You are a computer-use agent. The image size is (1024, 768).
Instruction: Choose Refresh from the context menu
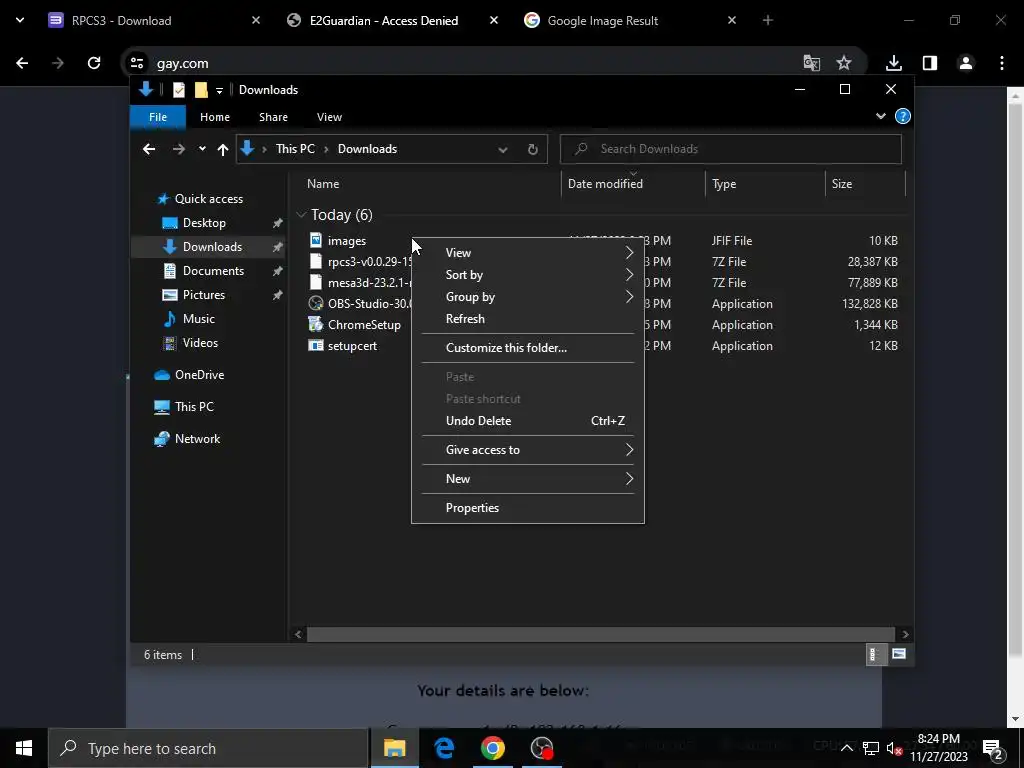tap(528, 319)
